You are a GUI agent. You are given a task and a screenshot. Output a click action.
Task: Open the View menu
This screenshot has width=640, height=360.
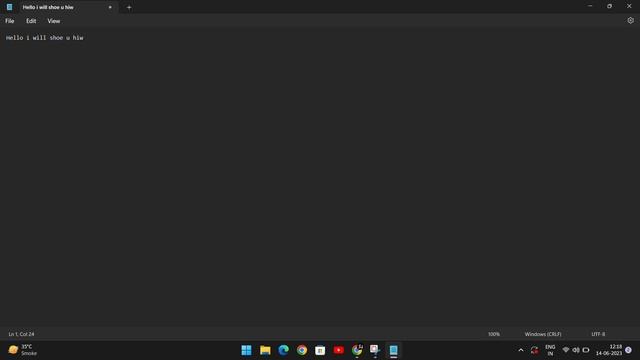(53, 21)
